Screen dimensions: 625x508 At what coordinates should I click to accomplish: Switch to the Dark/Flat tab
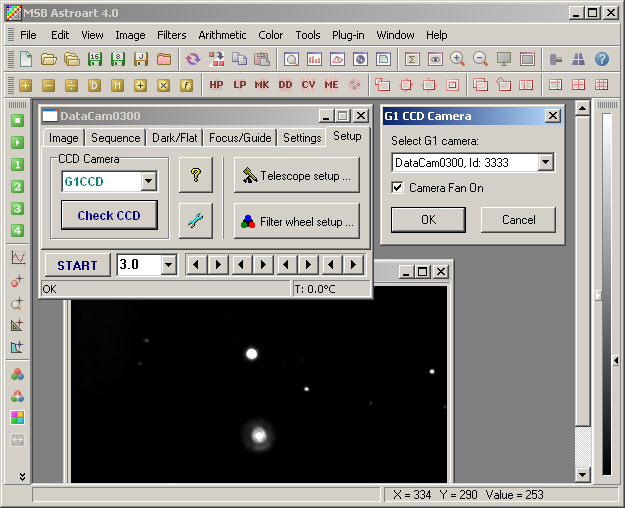click(x=175, y=138)
